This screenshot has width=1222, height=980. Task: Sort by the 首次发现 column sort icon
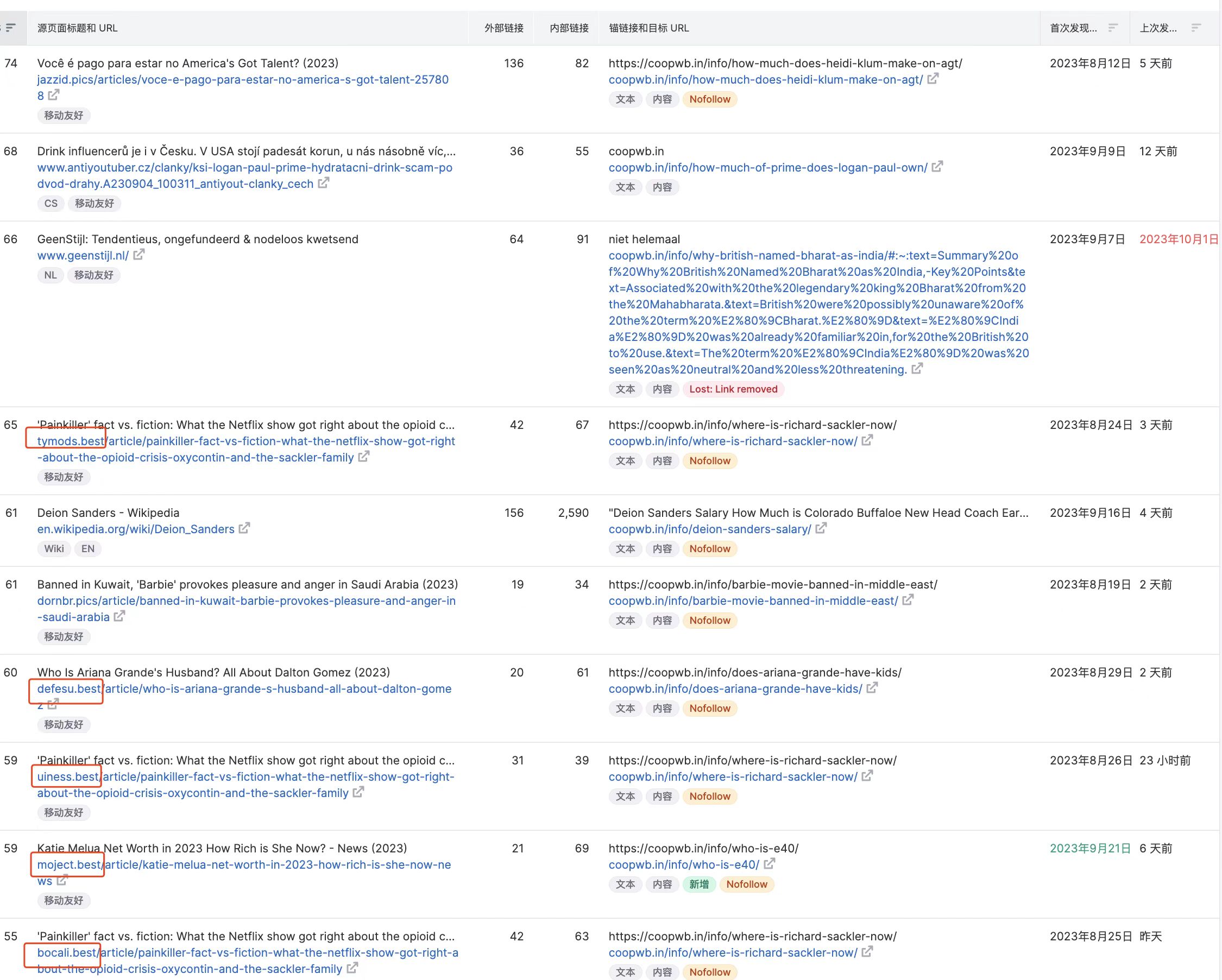1113,27
